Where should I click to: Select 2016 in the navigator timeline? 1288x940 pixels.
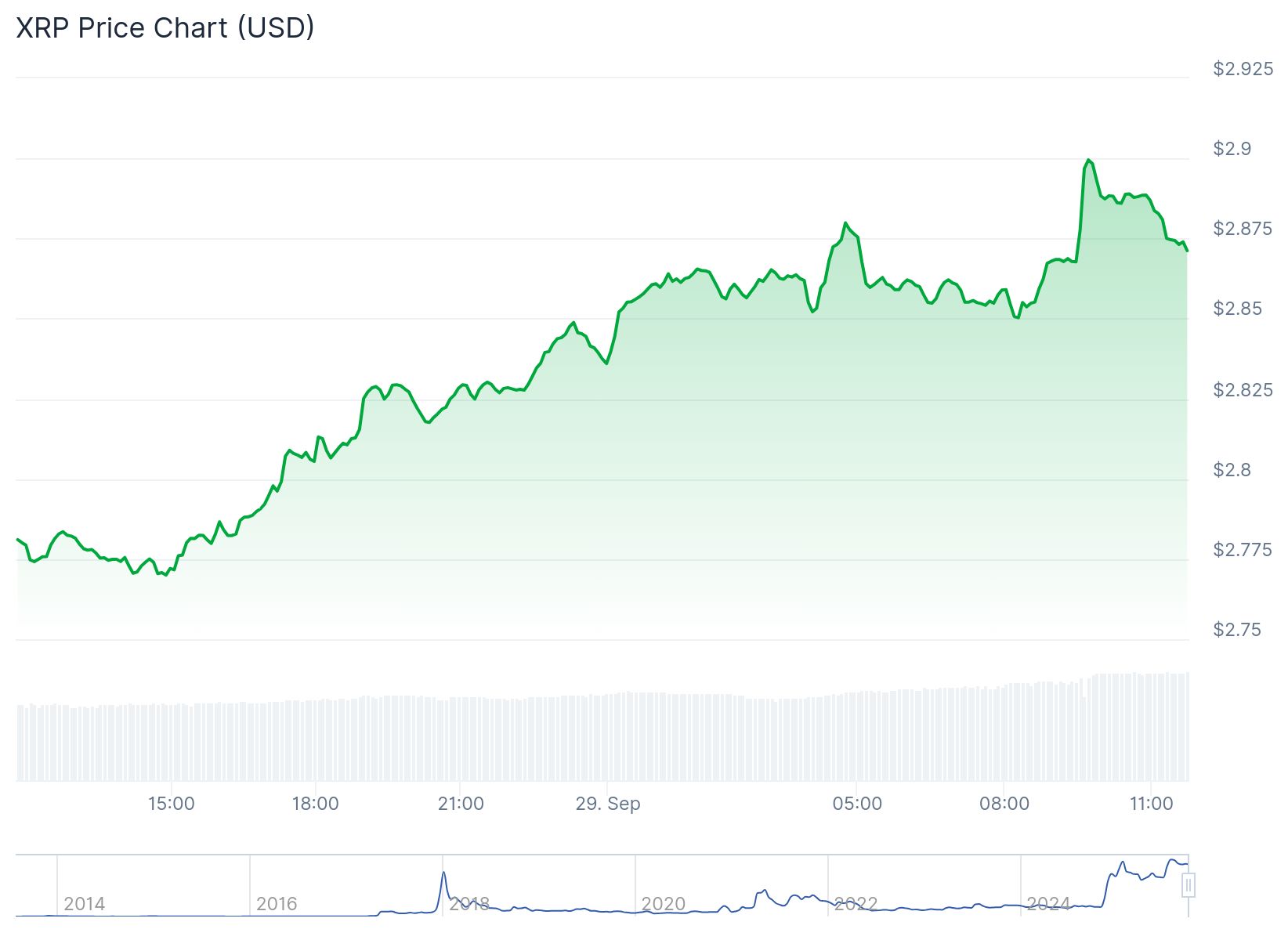pyautogui.click(x=277, y=904)
